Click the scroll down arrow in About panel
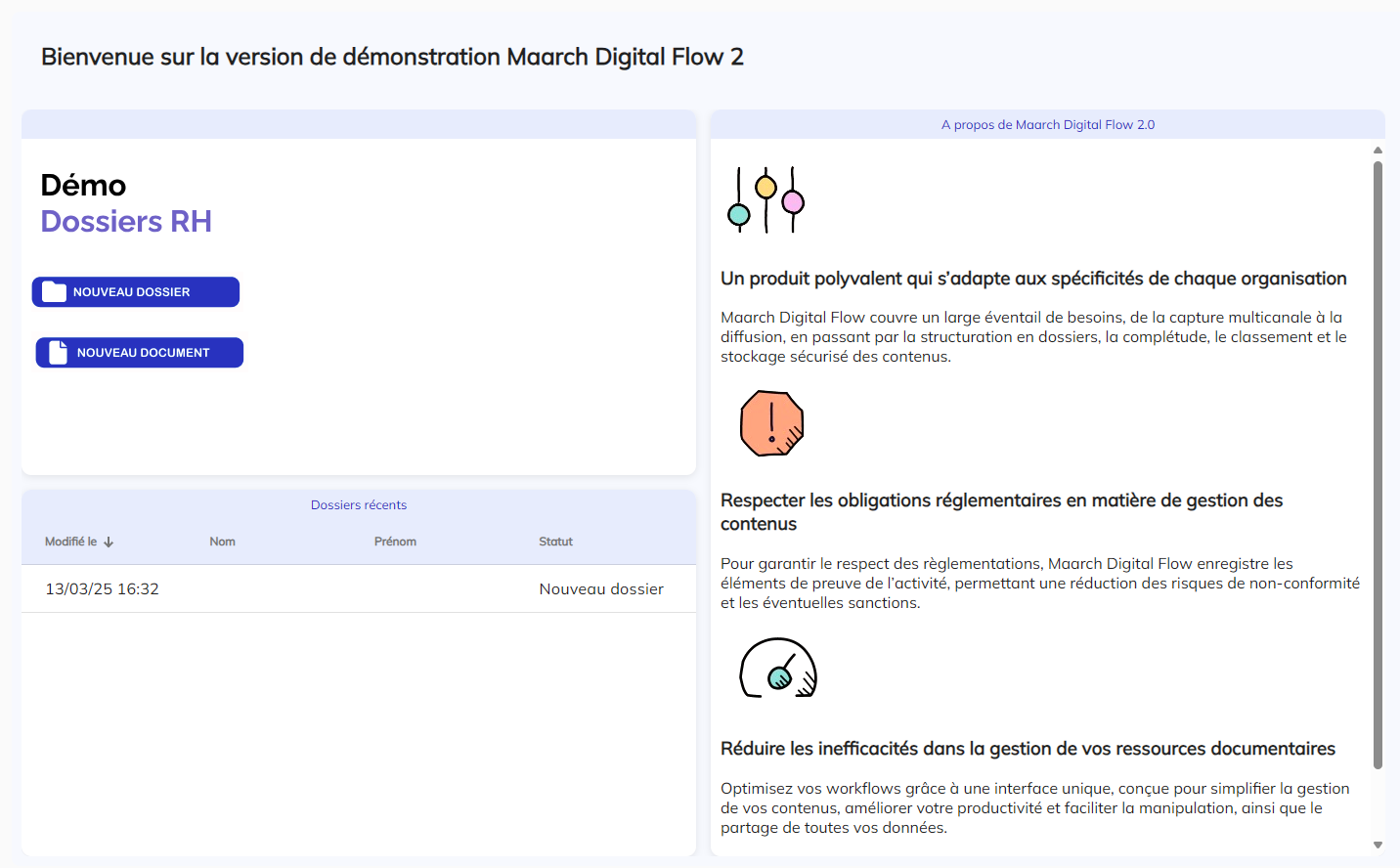 1378,845
